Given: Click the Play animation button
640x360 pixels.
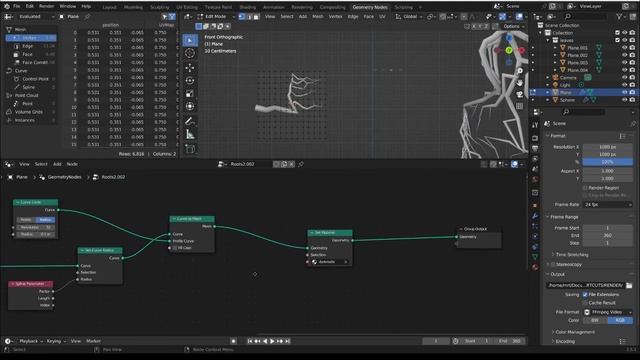Looking at the screenshot, I should point(272,341).
